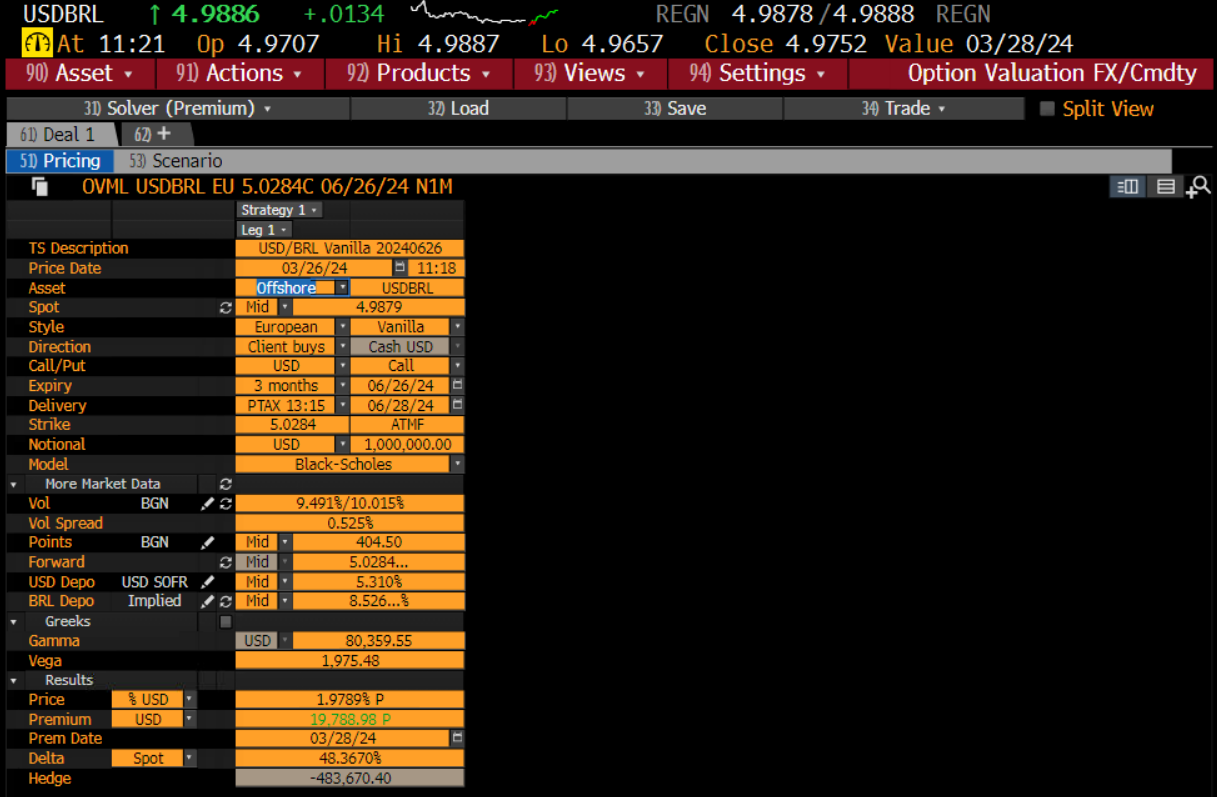Viewport: 1217px width, 797px height.
Task: Click the pencil edit icon for Vol
Action: 208,504
